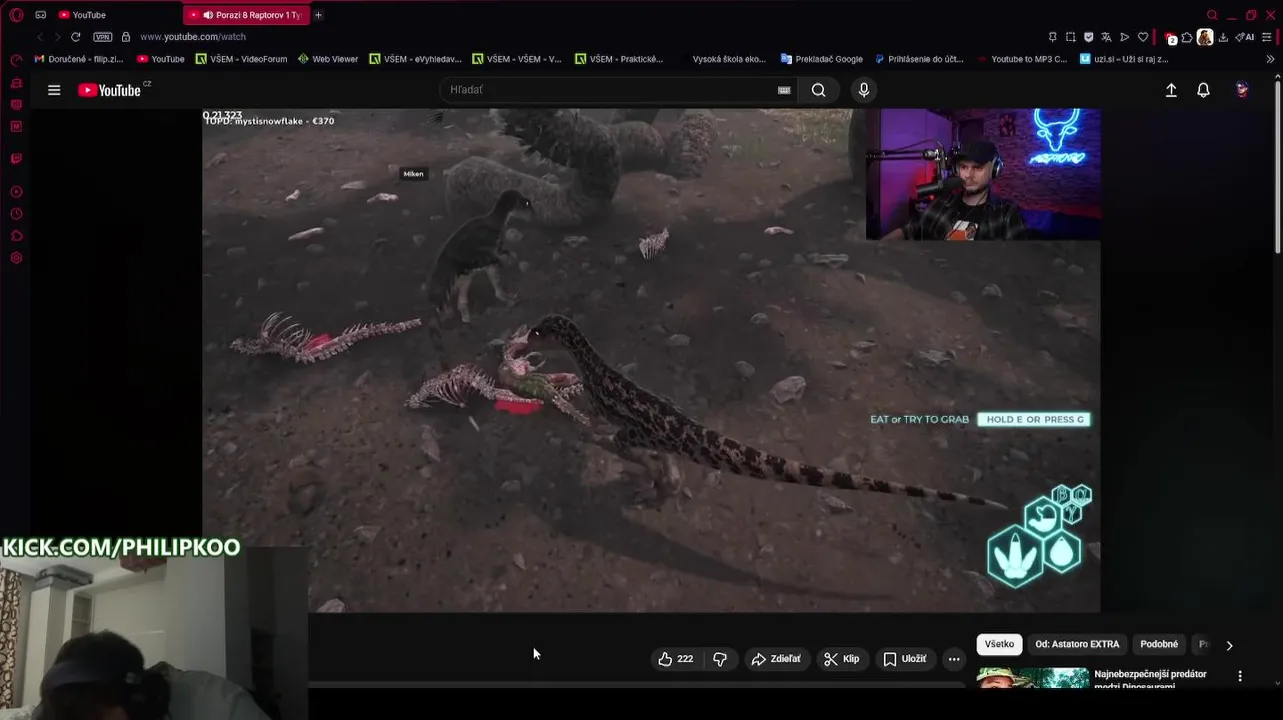The image size is (1283, 720).
Task: Toggle the Opera VPN badge
Action: (103, 37)
